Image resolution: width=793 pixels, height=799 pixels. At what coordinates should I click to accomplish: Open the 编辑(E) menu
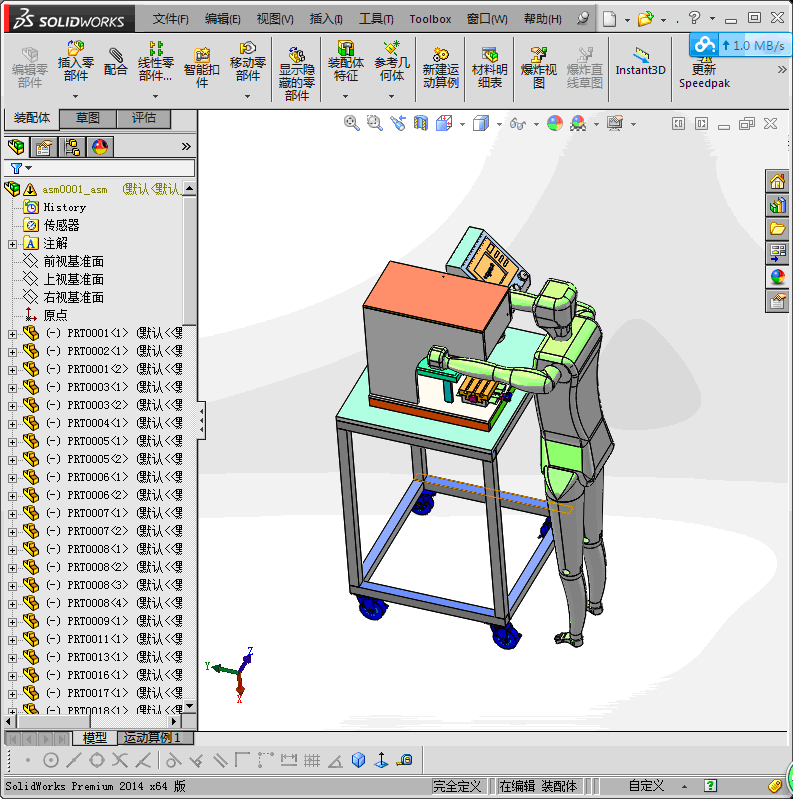tap(223, 19)
